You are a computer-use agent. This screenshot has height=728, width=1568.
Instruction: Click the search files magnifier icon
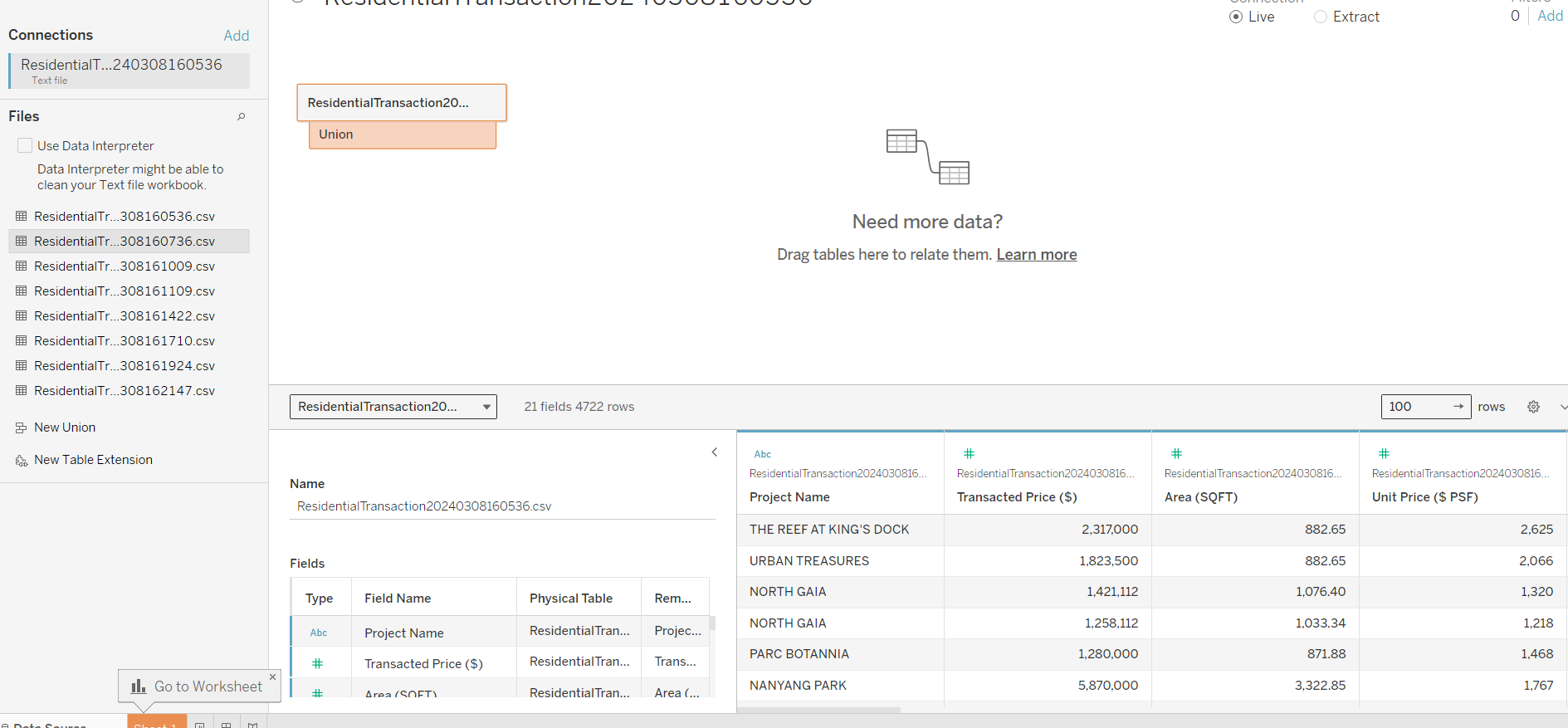point(242,117)
